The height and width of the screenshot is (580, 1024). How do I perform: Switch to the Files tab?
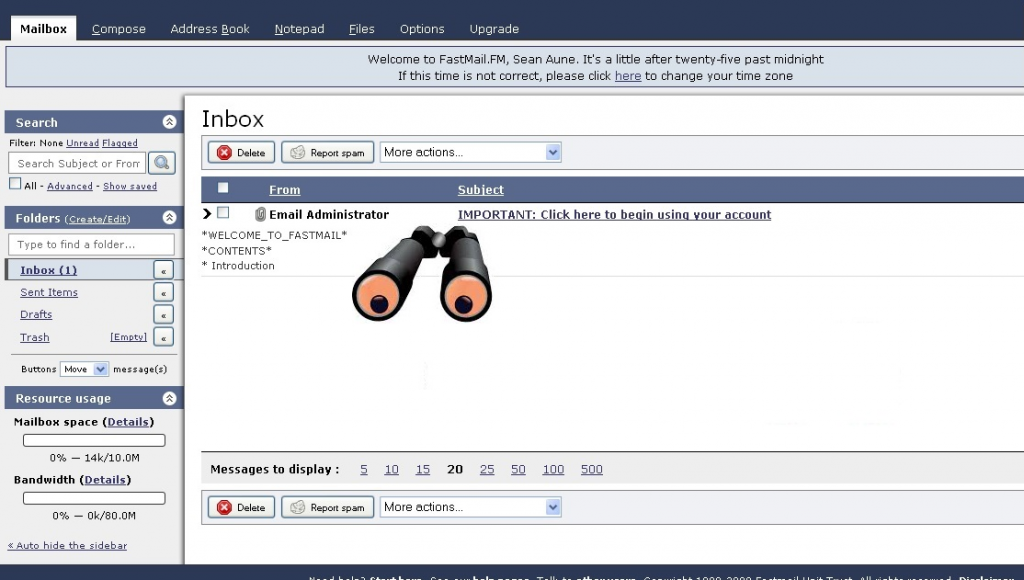362,29
